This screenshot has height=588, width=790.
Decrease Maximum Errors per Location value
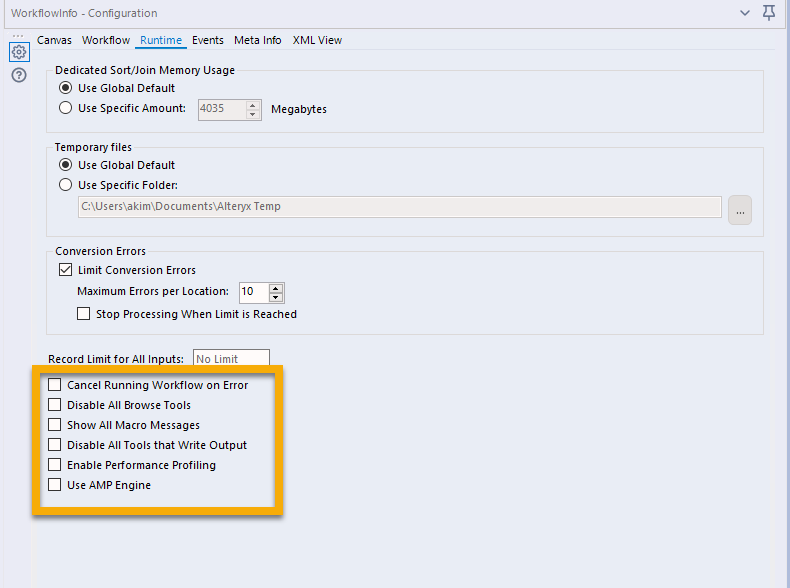tap(276, 297)
